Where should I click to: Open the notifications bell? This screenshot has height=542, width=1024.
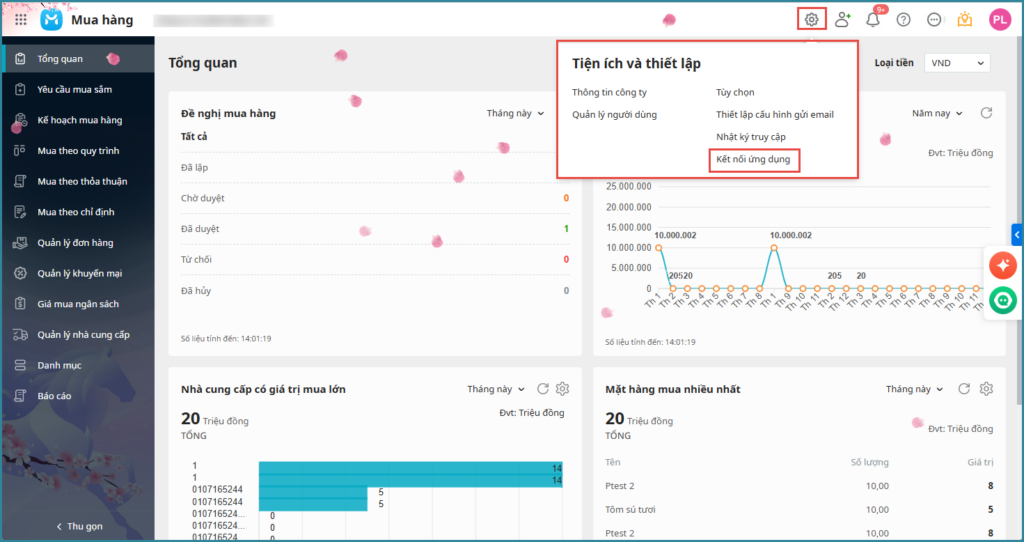872,20
